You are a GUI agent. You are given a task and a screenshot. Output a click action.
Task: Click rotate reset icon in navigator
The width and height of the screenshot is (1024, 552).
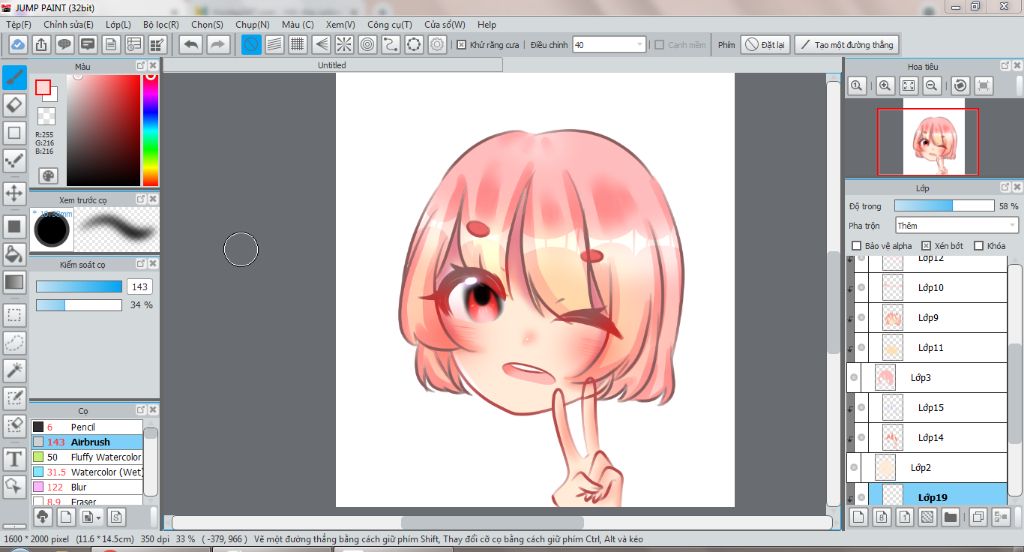point(960,86)
